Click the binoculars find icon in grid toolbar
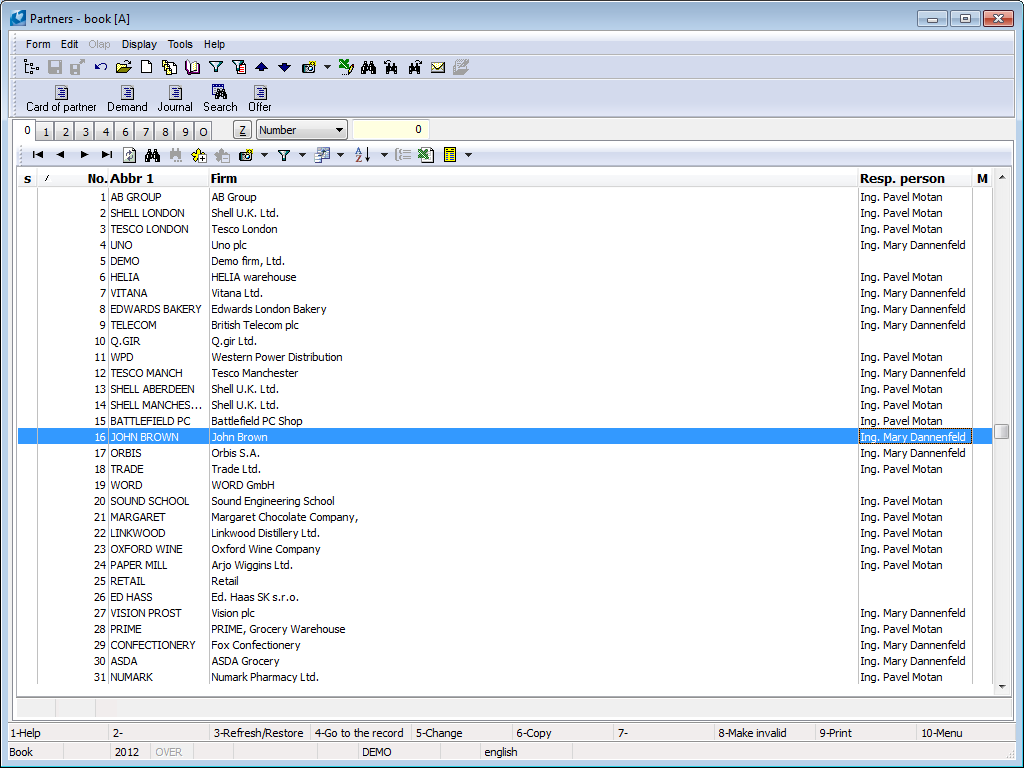Viewport: 1024px width, 768px height. click(153, 155)
